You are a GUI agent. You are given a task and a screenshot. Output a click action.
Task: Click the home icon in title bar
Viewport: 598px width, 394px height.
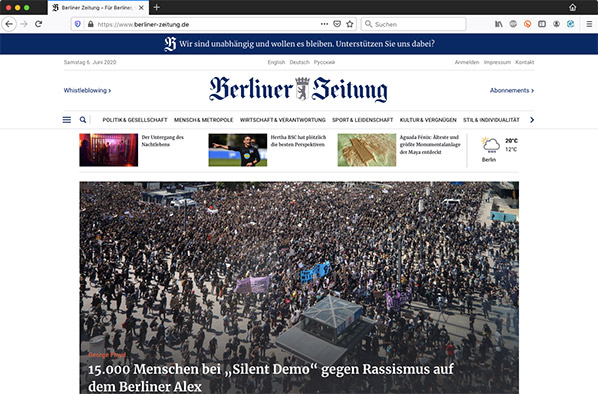tap(573, 7)
